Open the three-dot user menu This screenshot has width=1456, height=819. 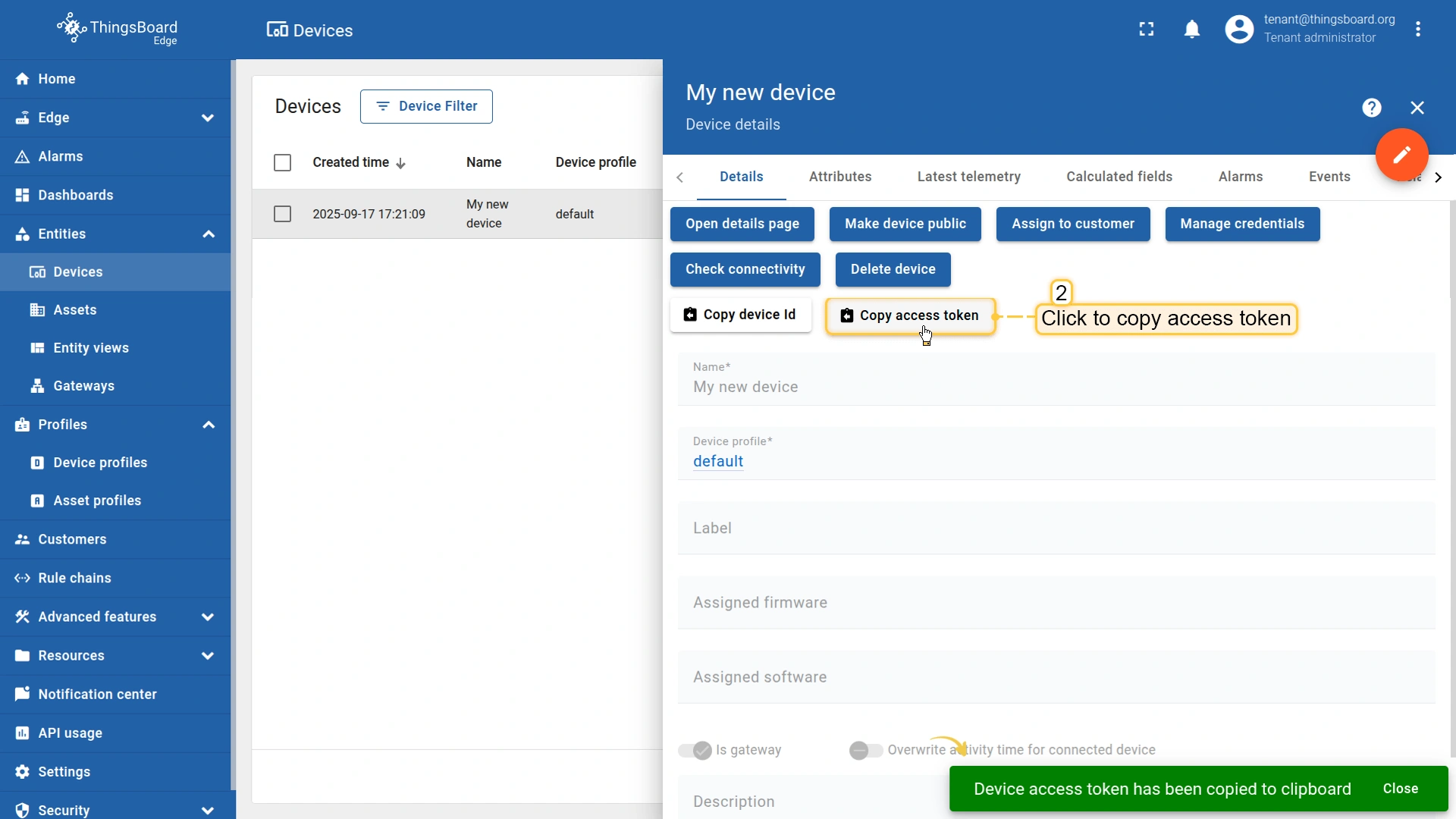tap(1418, 29)
